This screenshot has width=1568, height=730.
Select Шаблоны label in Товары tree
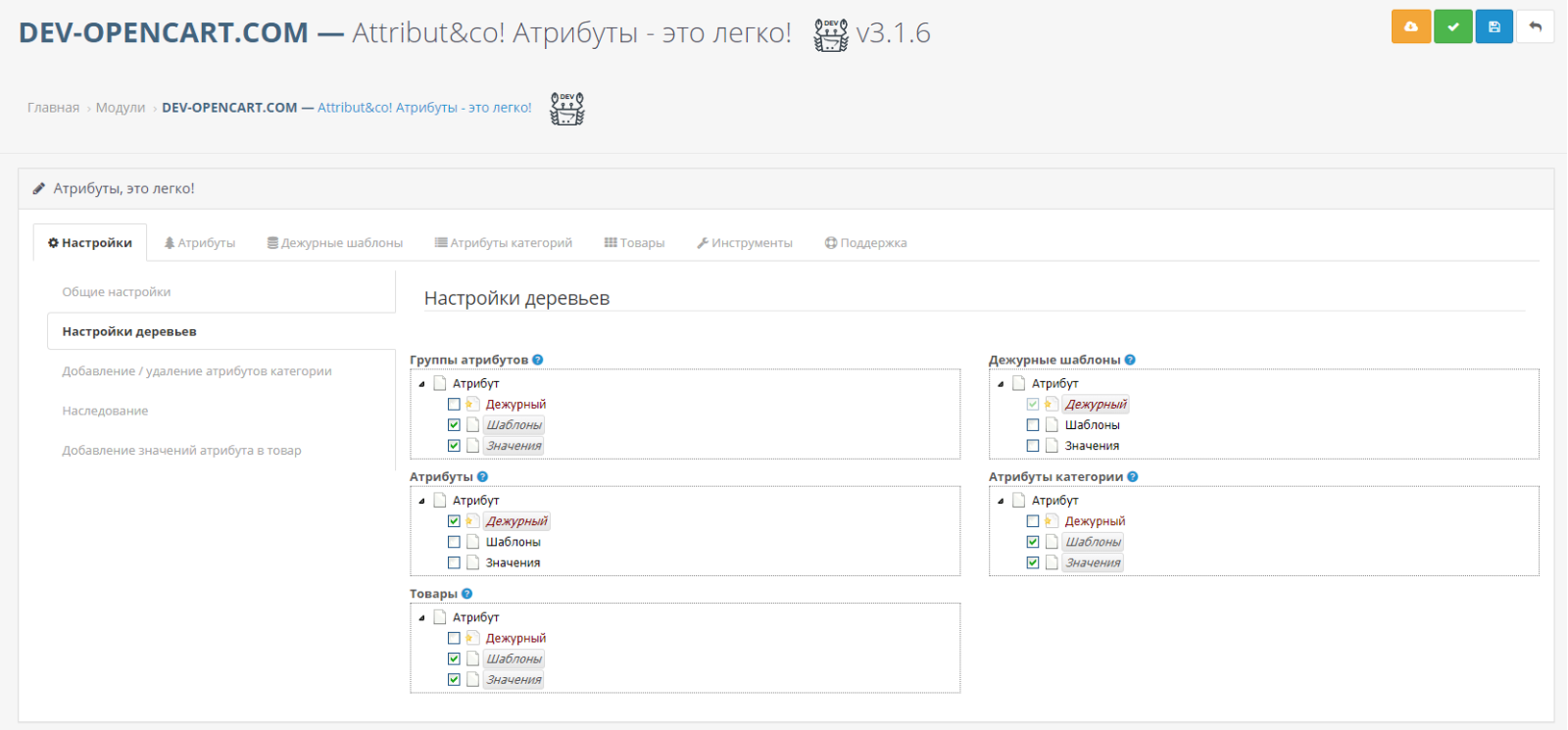click(x=514, y=658)
